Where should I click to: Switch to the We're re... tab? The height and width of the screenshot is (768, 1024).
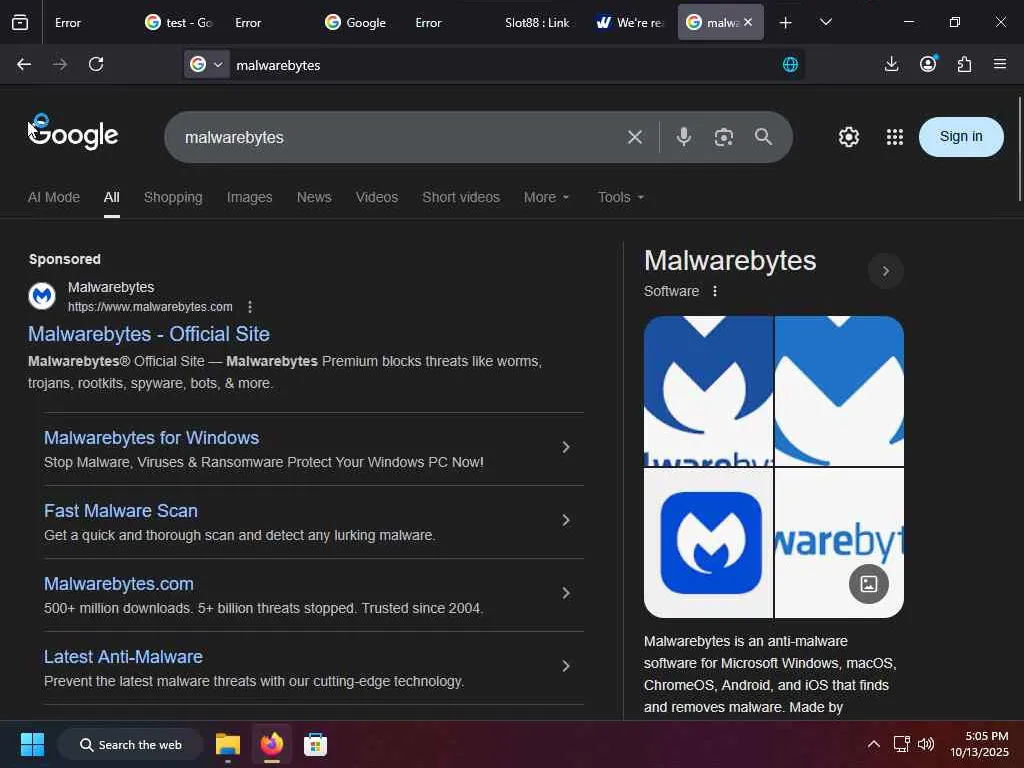[x=630, y=23]
